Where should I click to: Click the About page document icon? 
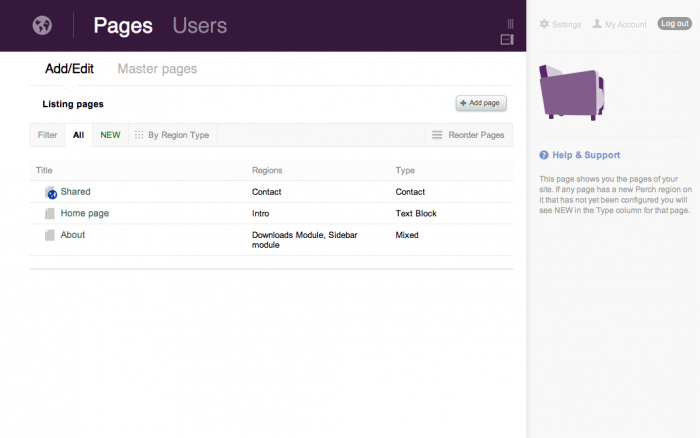click(50, 235)
